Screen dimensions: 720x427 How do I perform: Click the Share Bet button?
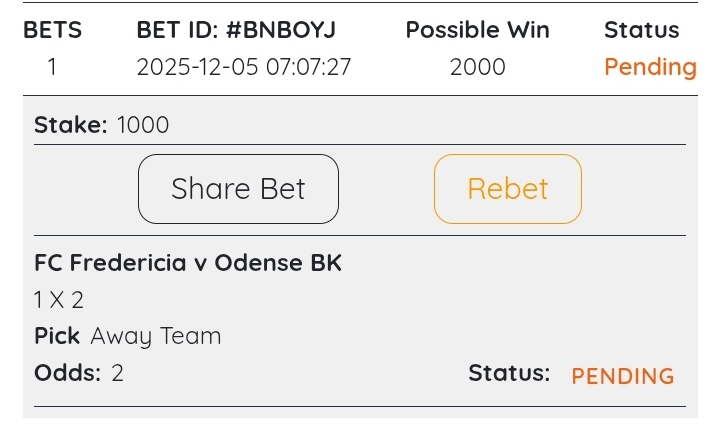click(238, 189)
